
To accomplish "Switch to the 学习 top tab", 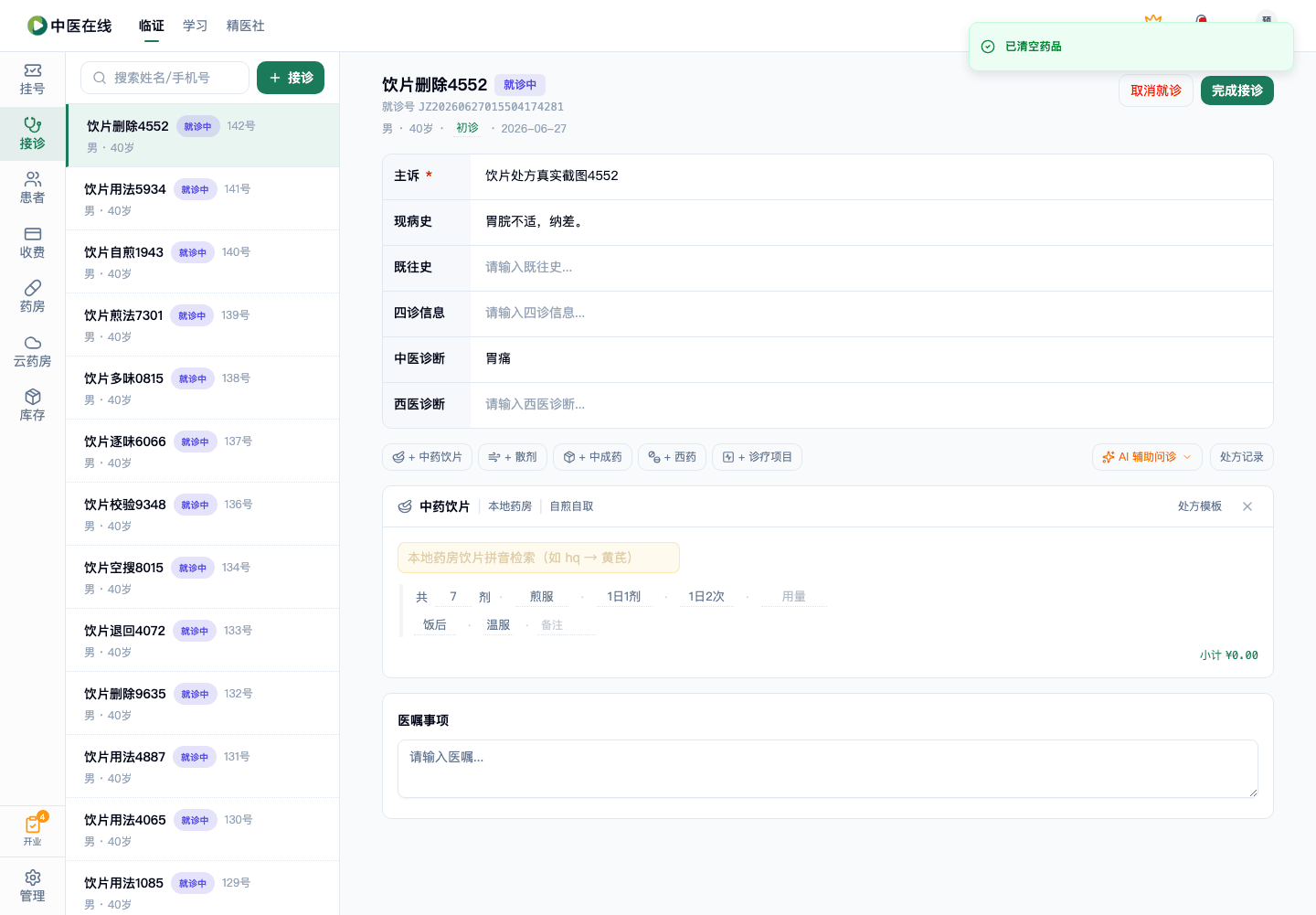I will point(196,26).
